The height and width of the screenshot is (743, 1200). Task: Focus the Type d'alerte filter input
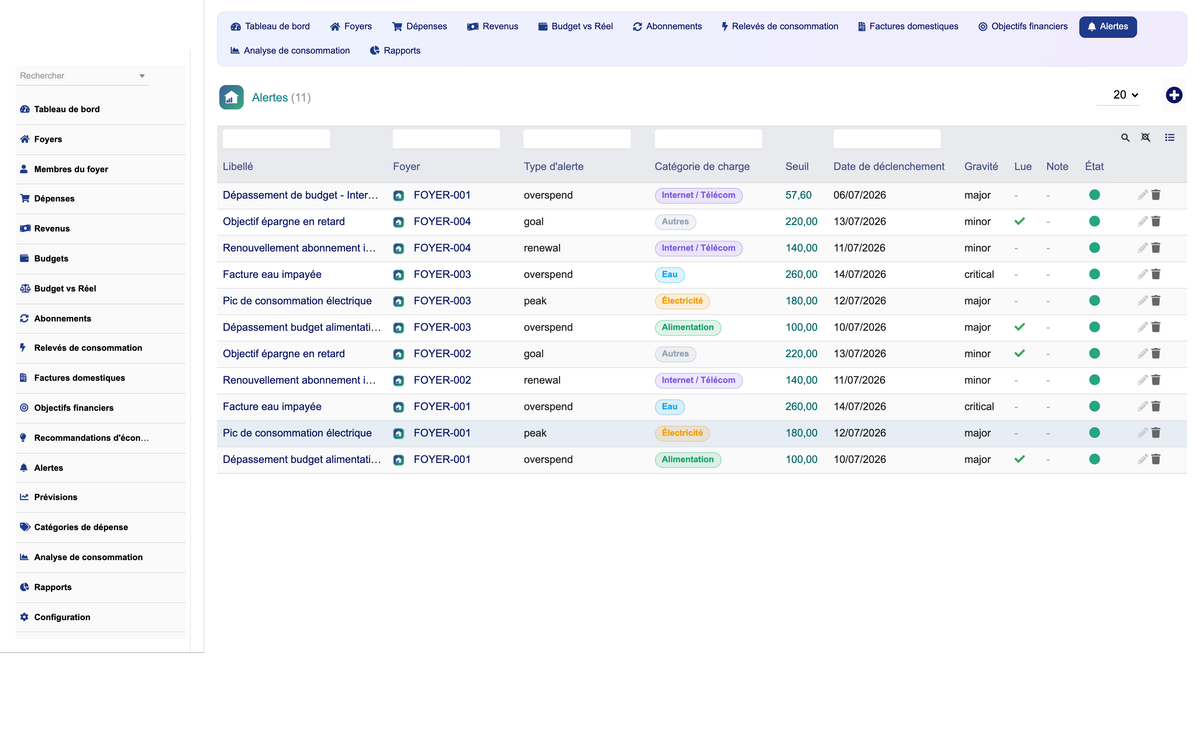coord(577,139)
